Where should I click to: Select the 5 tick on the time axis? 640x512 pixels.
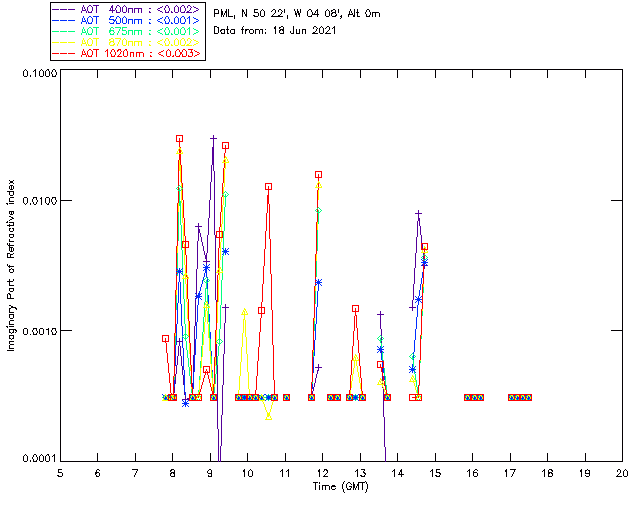pos(60,472)
